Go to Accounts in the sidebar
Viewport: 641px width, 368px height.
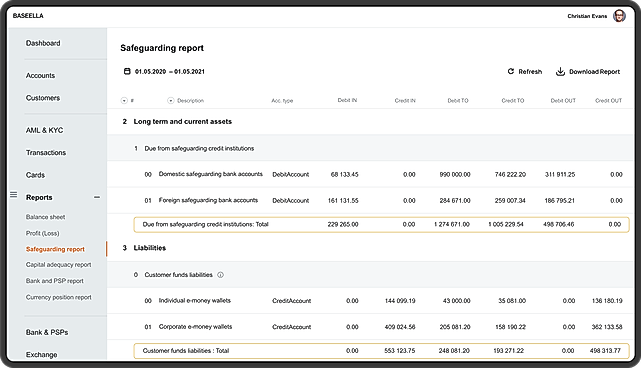click(40, 75)
